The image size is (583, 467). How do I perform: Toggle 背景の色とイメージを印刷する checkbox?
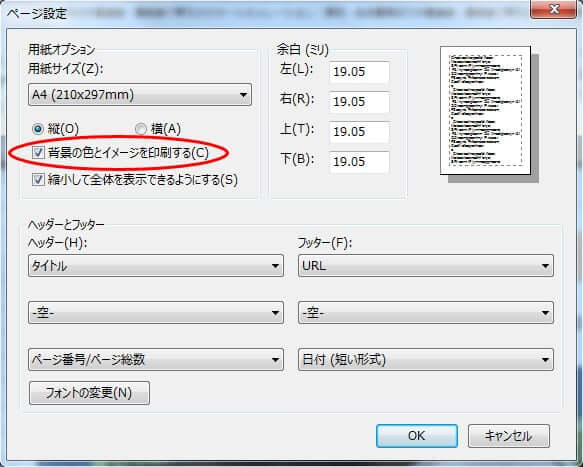[38, 152]
